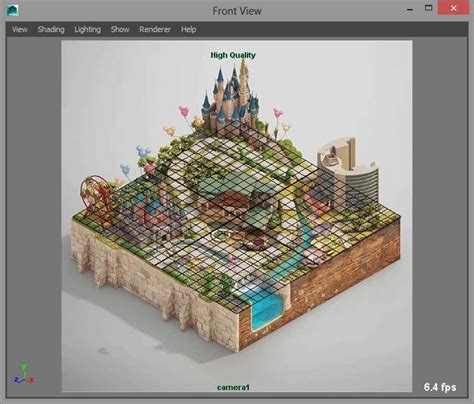This screenshot has height=404, width=474.
Task: Open the Shading menu
Action: click(51, 29)
